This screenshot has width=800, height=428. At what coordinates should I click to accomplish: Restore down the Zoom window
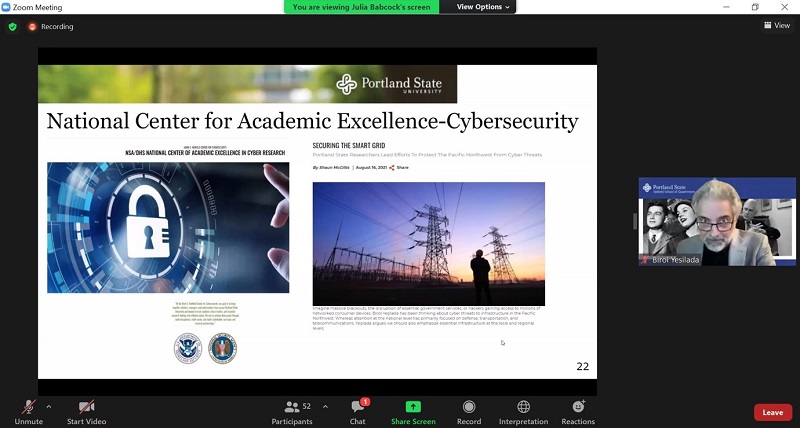click(x=755, y=7)
